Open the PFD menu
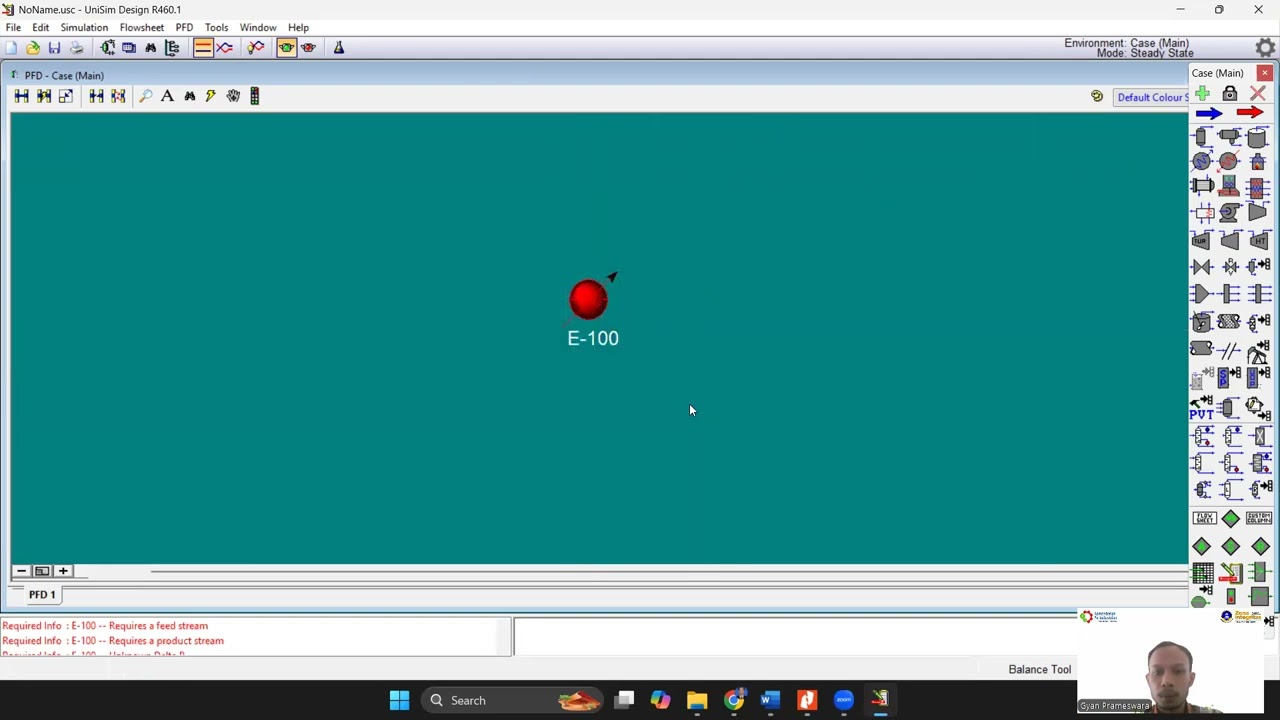The image size is (1280, 720). click(184, 27)
